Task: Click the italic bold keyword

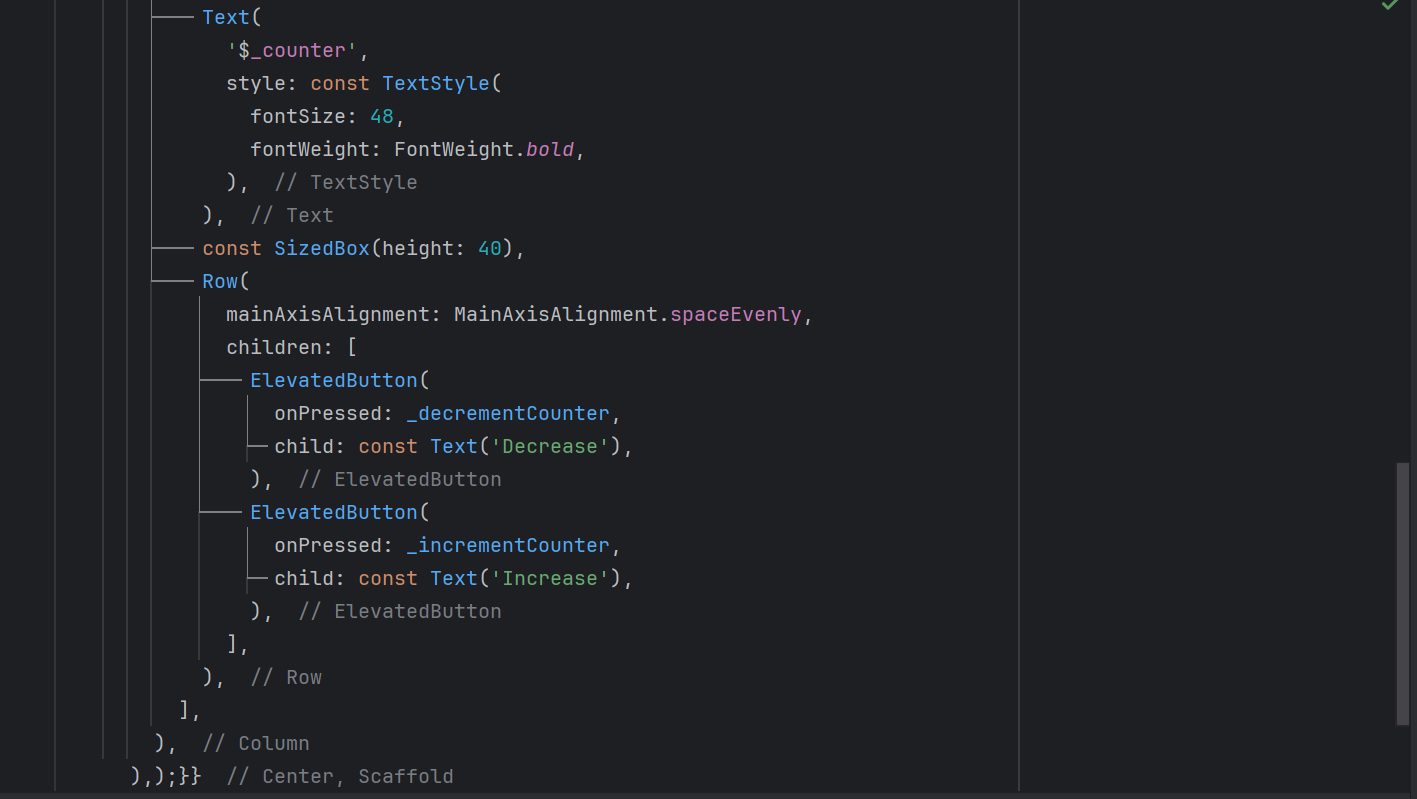Action: pos(550,149)
